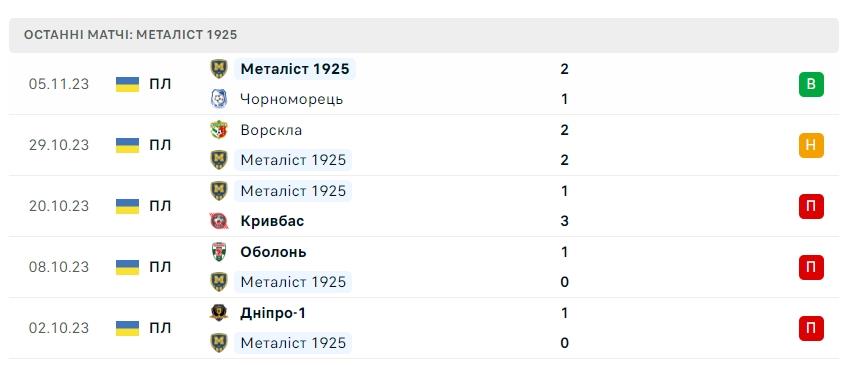Open the Дніпро-1 team link

(273, 313)
